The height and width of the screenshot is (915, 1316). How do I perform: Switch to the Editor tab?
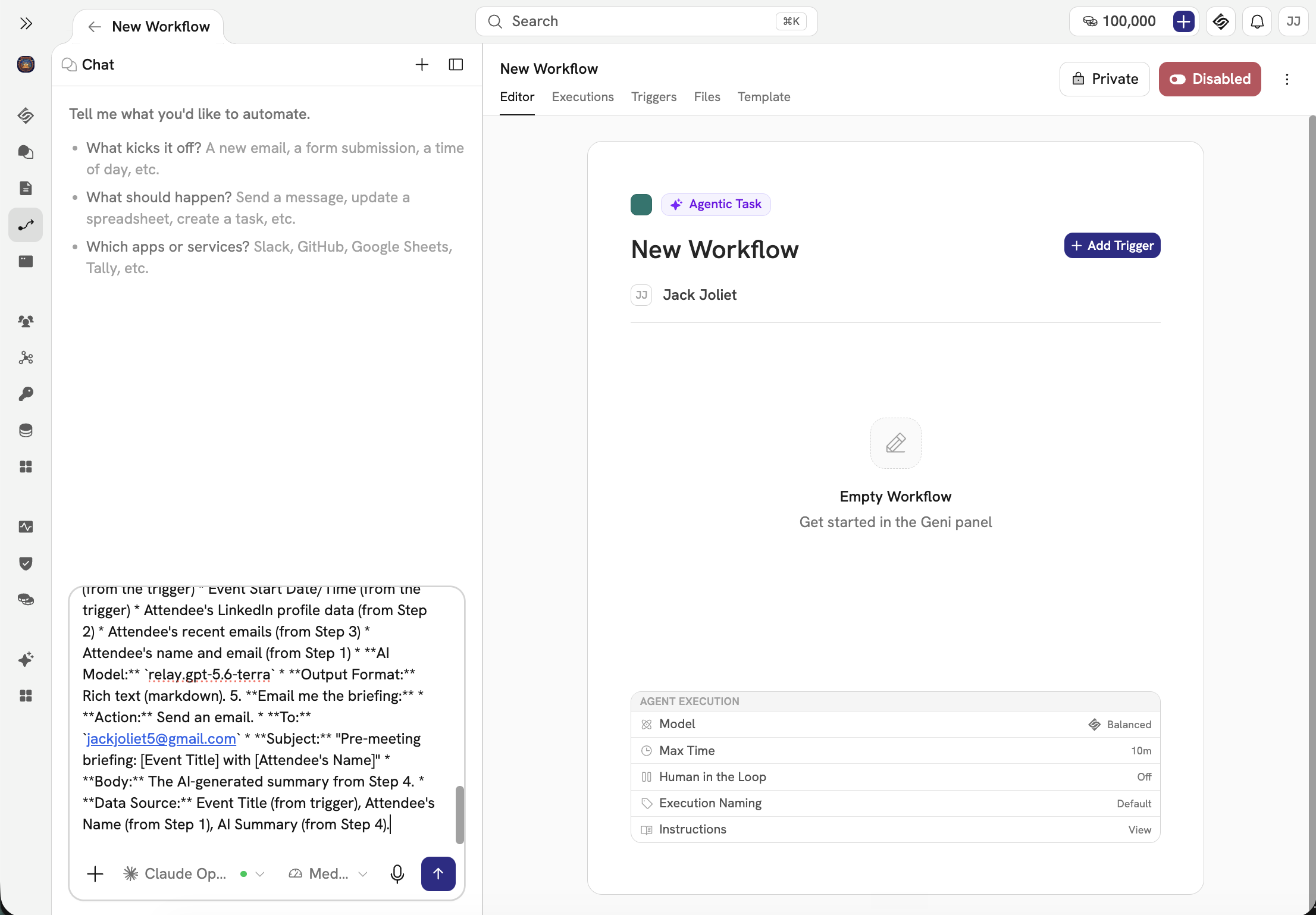point(517,97)
